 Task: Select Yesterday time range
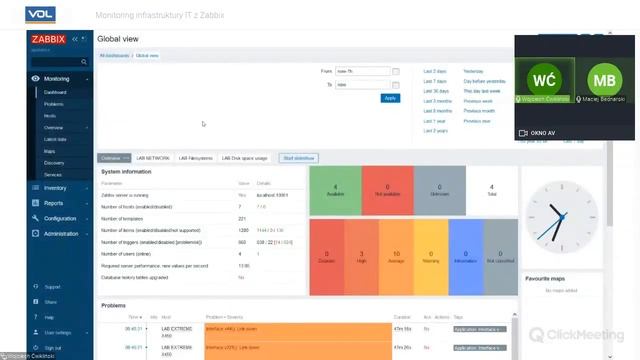coord(473,71)
